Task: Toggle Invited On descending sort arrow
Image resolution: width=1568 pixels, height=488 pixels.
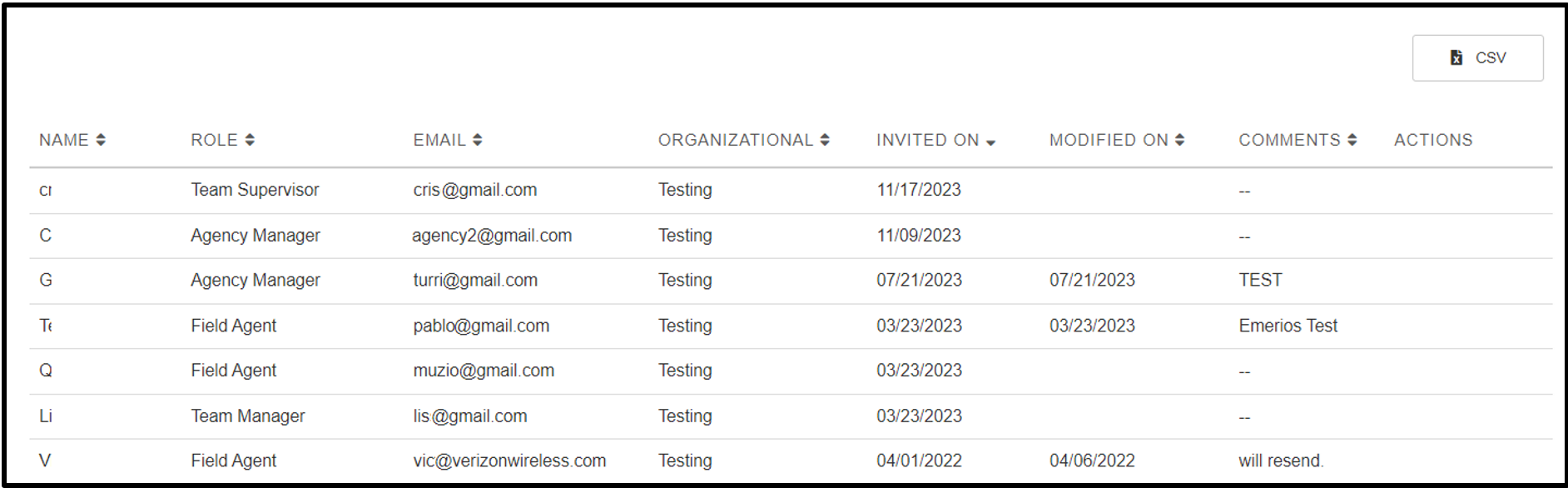Action: 990,142
